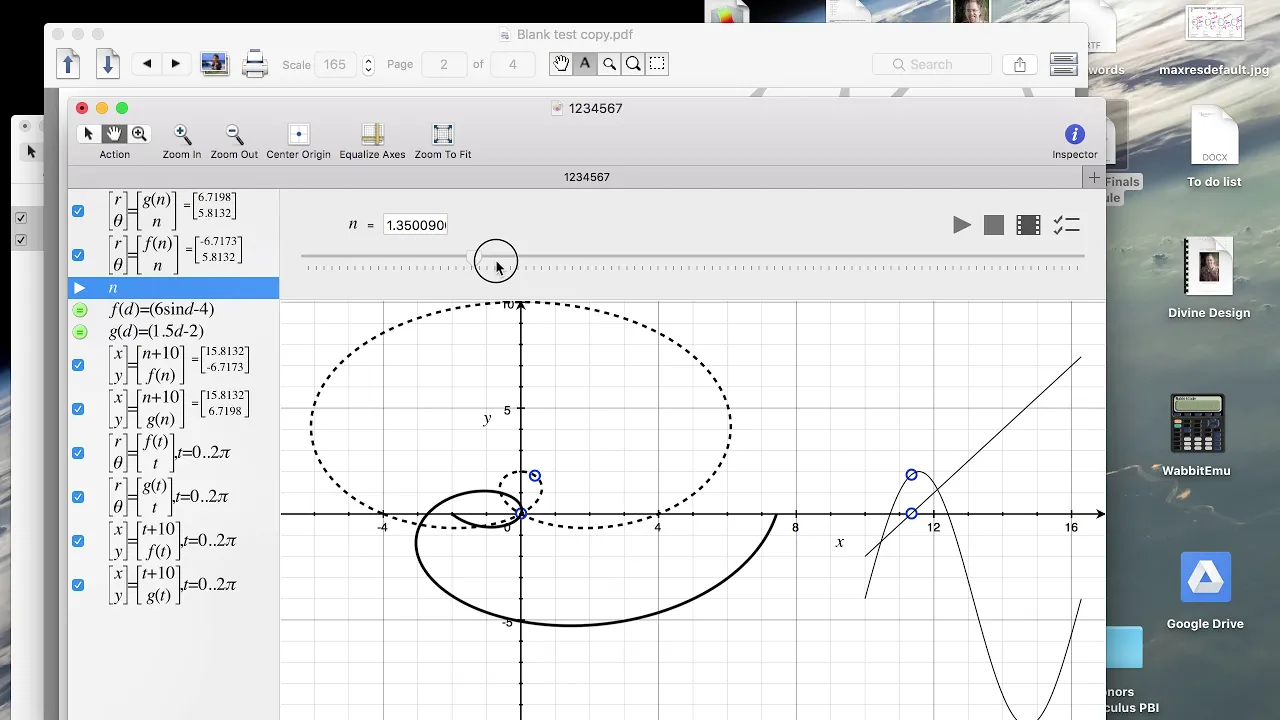Select the magnify tool in PDF toolbar

click(609, 64)
